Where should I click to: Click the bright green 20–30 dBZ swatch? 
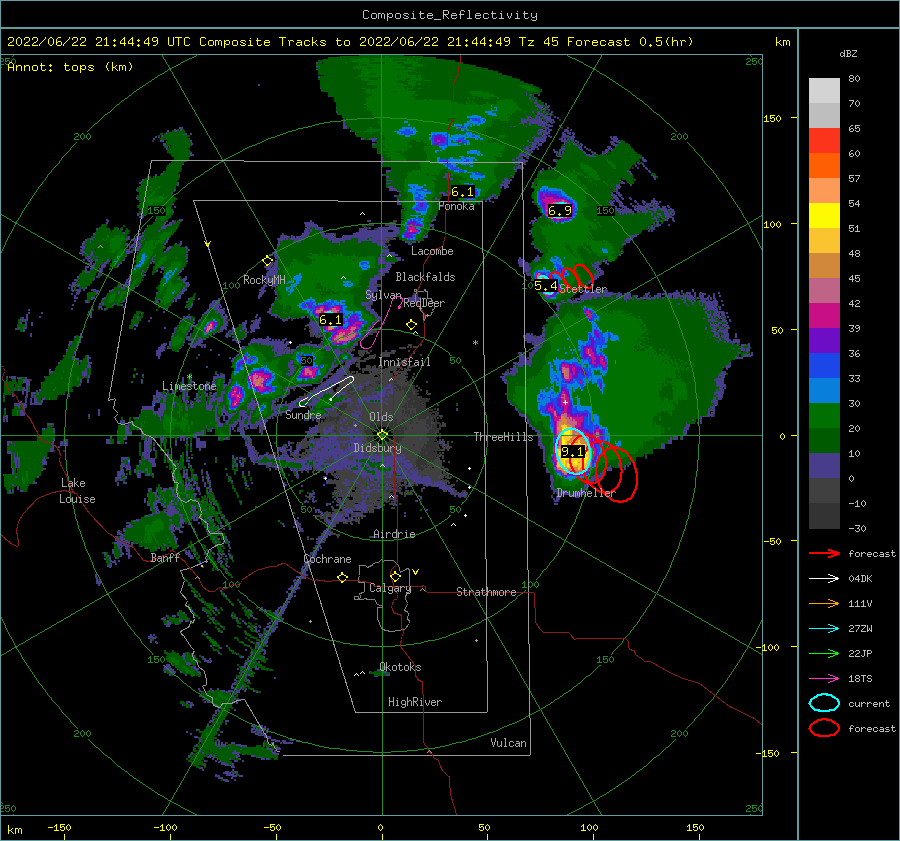[824, 416]
